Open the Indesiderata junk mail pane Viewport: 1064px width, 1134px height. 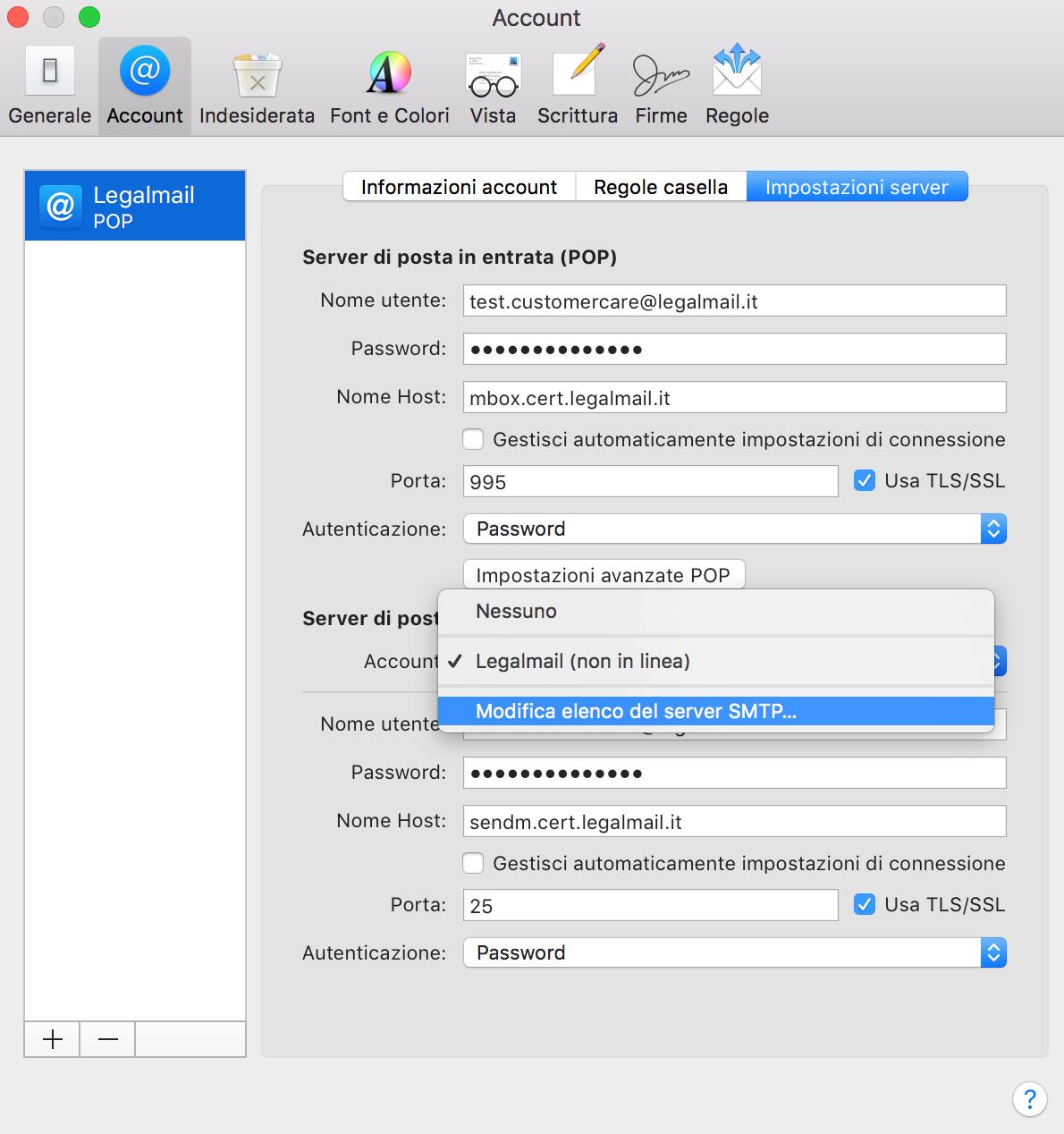257,87
